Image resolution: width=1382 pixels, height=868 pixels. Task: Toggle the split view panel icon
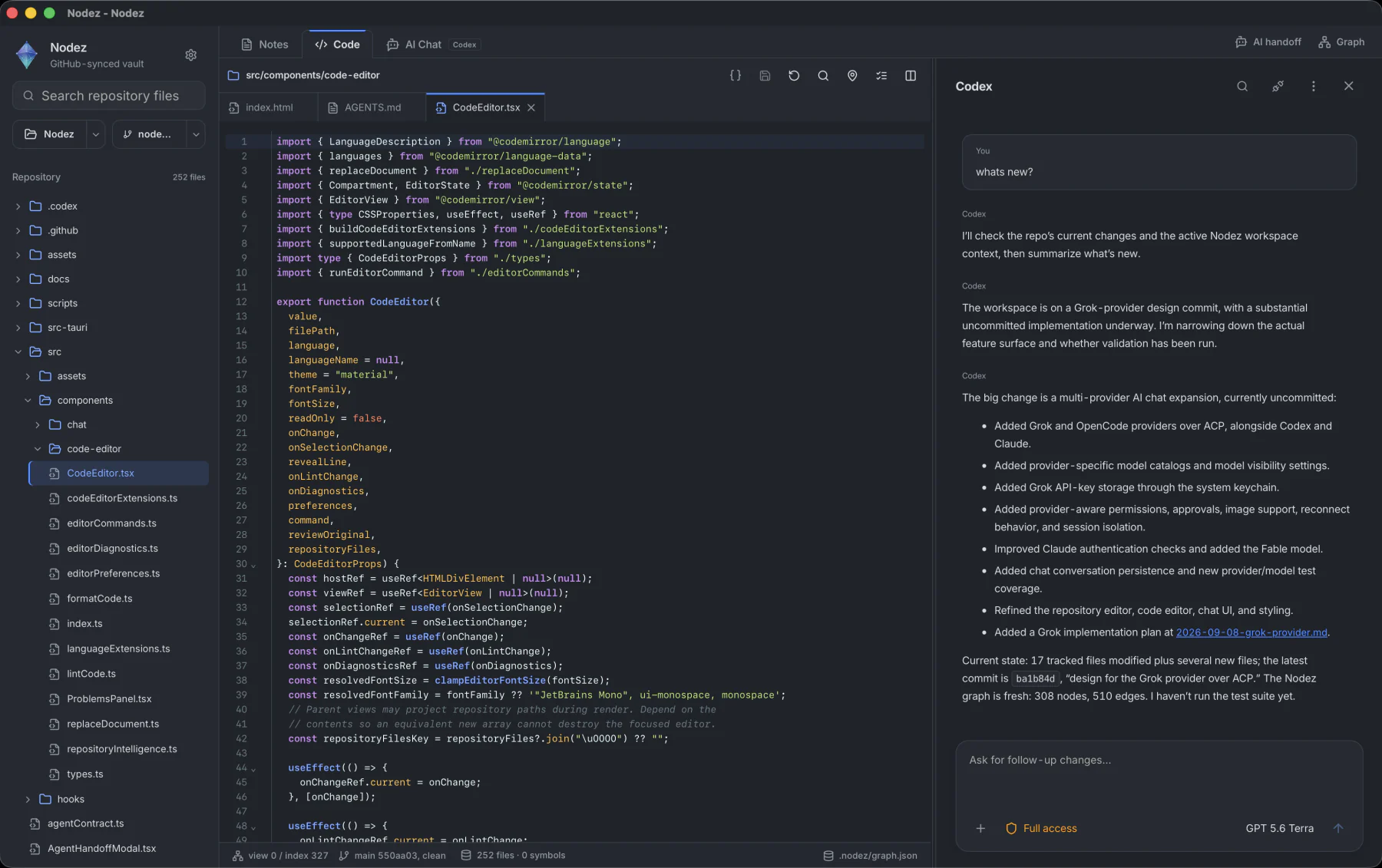point(911,75)
